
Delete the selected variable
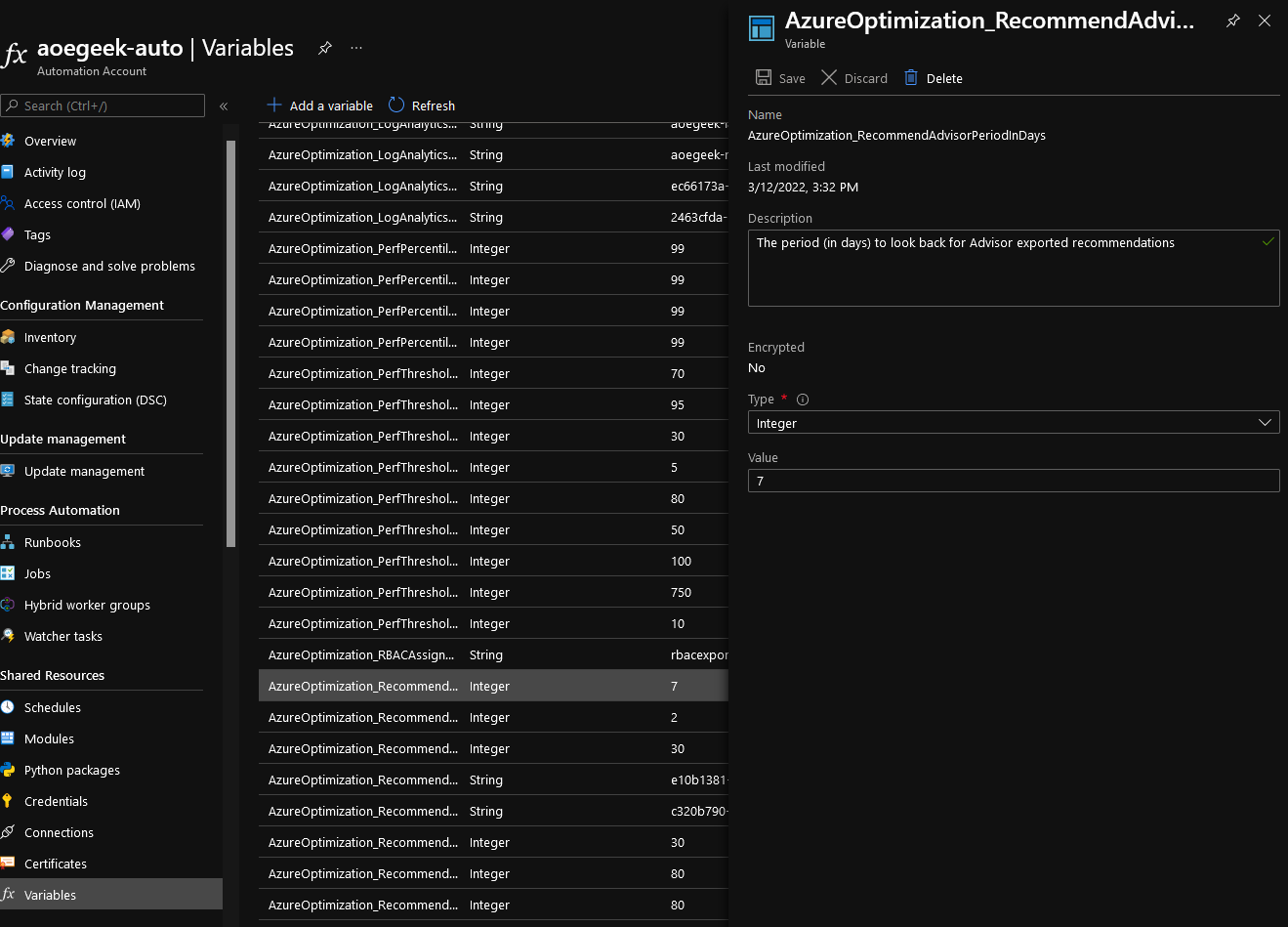point(933,78)
